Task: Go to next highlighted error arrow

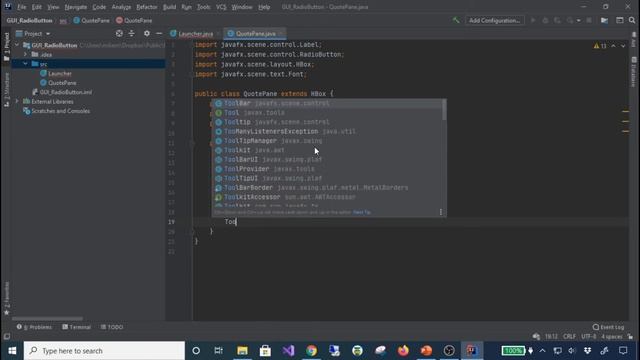Action: click(x=623, y=46)
